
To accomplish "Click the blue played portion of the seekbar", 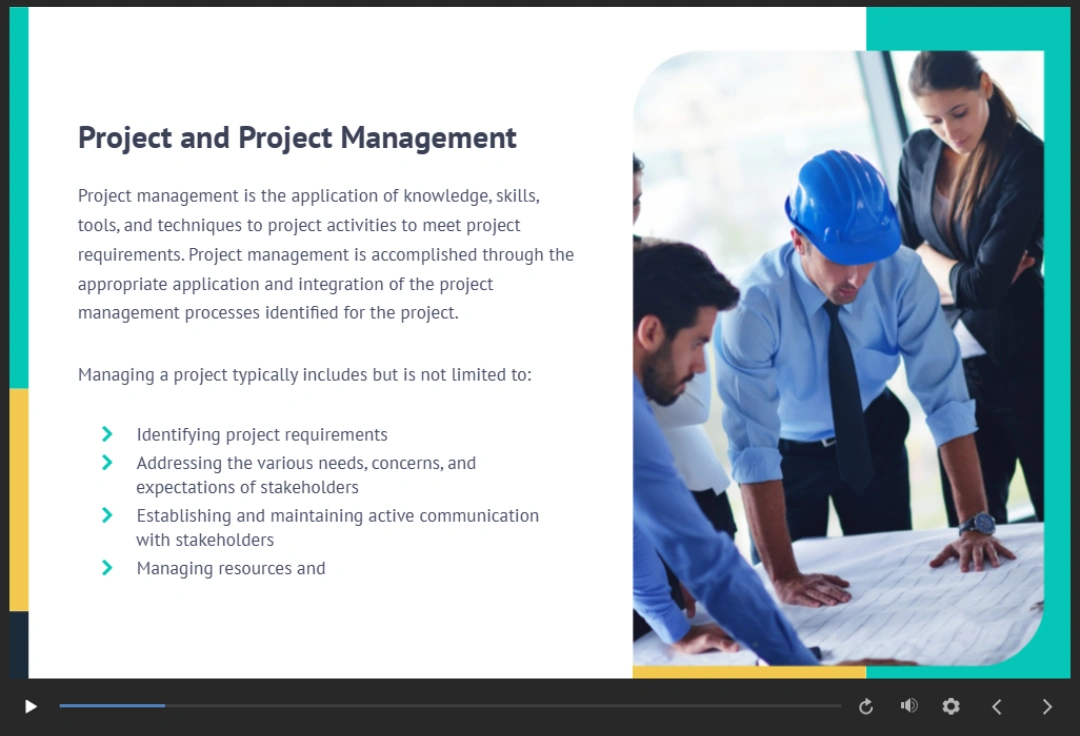I will [110, 706].
